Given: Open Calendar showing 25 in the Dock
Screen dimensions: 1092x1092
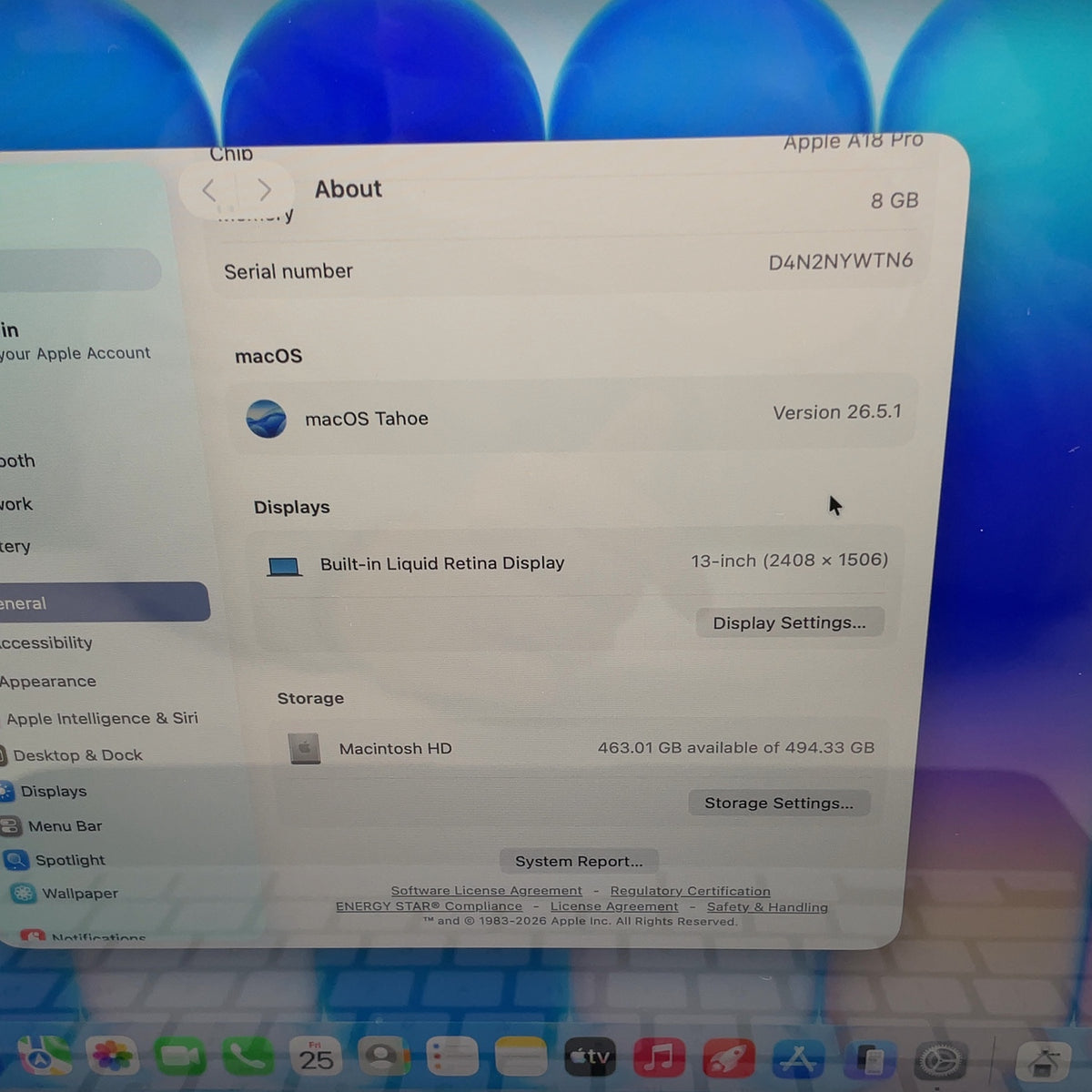Looking at the screenshot, I should click(316, 1057).
